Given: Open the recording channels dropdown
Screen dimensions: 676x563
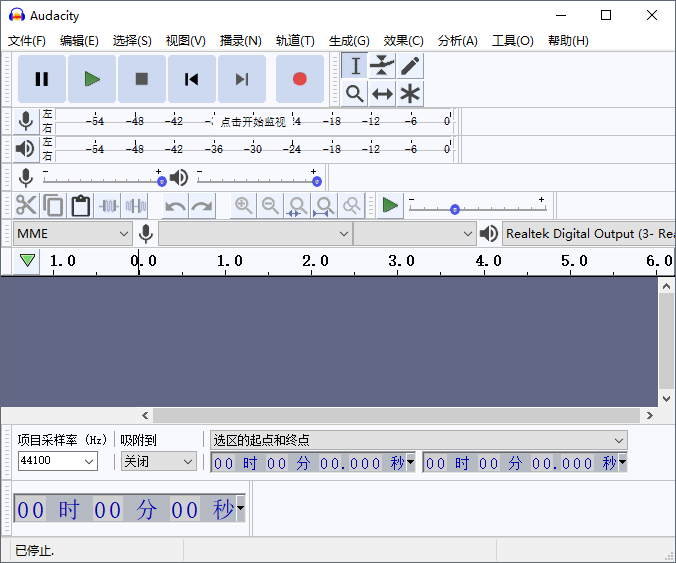Looking at the screenshot, I should click(415, 234).
